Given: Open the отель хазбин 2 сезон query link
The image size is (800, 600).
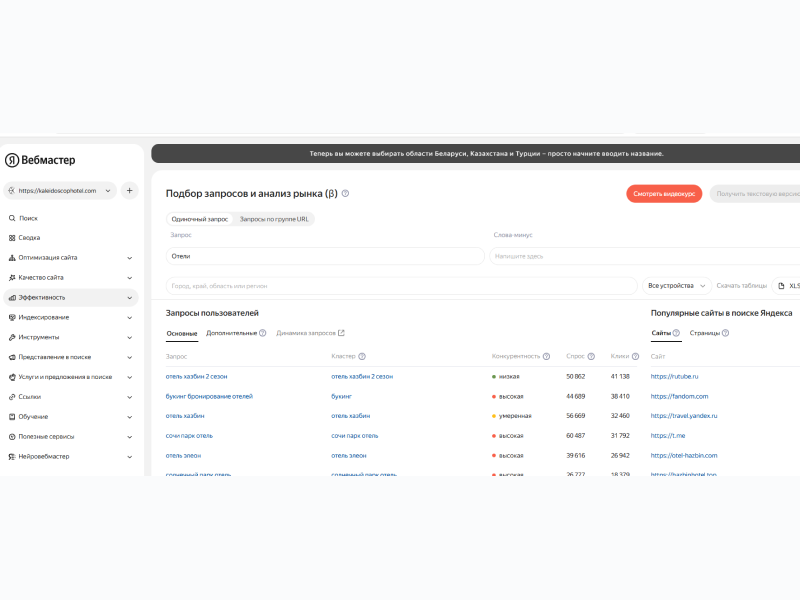Looking at the screenshot, I should pos(196,376).
